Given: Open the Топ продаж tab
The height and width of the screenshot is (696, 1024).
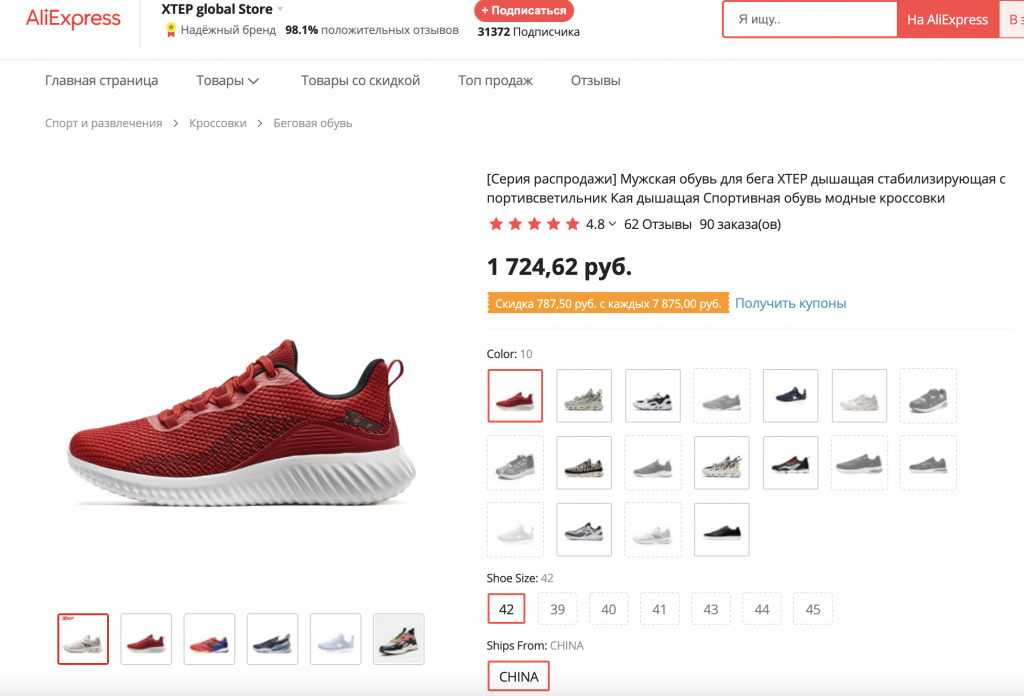Looking at the screenshot, I should (x=495, y=80).
